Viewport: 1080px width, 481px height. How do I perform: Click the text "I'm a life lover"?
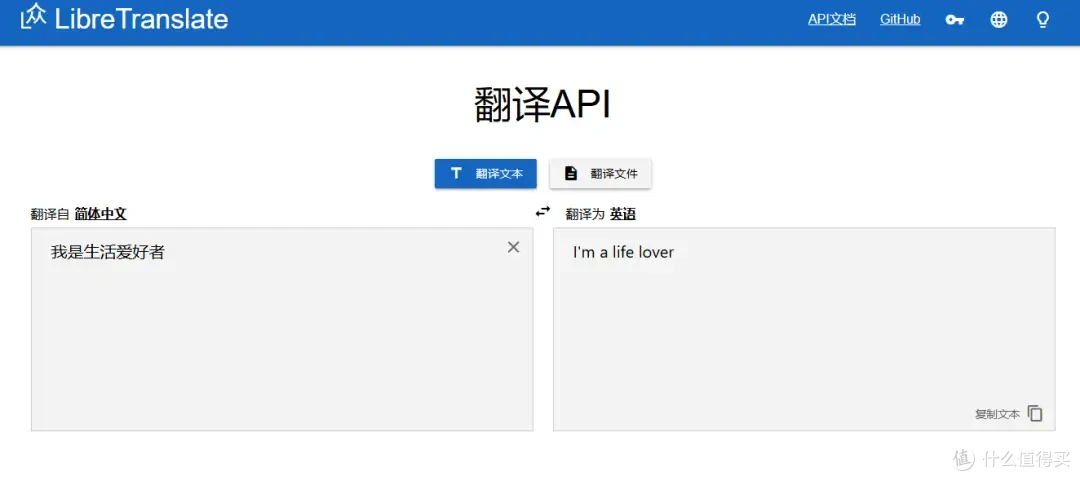point(623,252)
